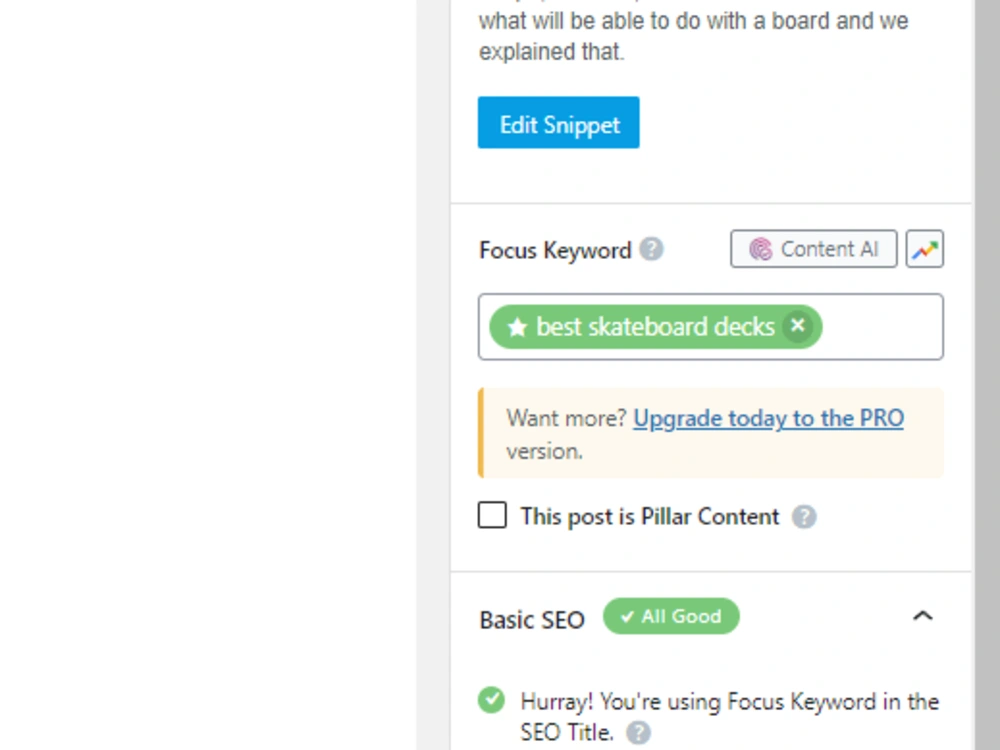Screen dimensions: 1000x750
Task: Open the Content AI tool
Action: [813, 249]
